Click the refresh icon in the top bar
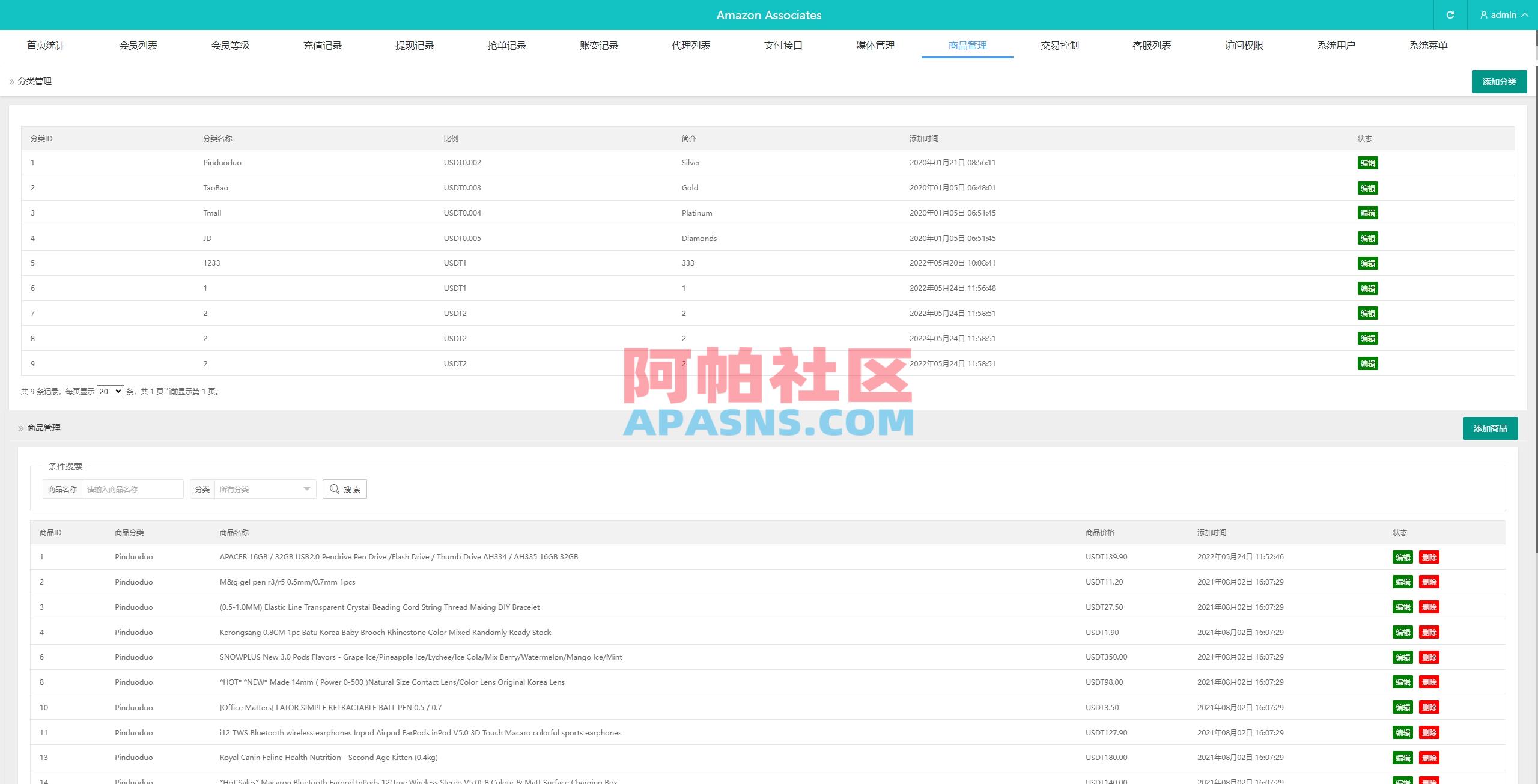1538x784 pixels. 1450,15
